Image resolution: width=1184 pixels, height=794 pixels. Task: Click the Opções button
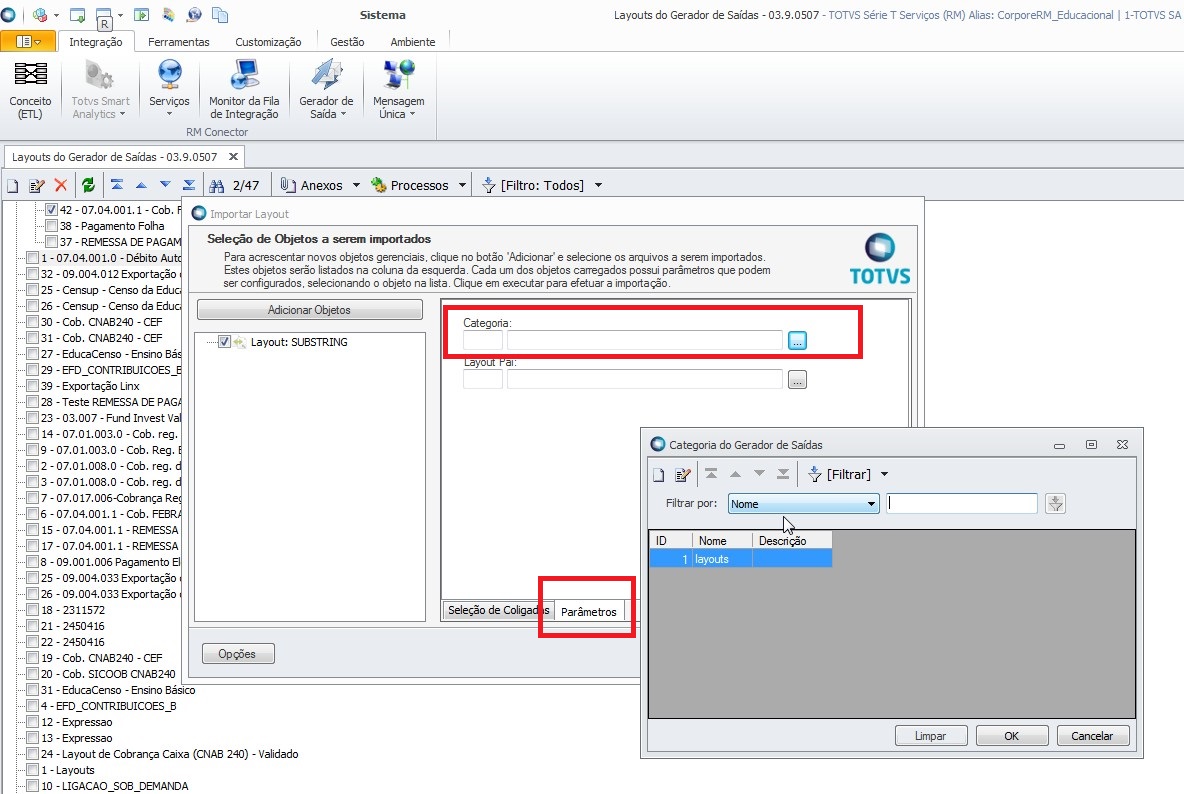point(238,654)
